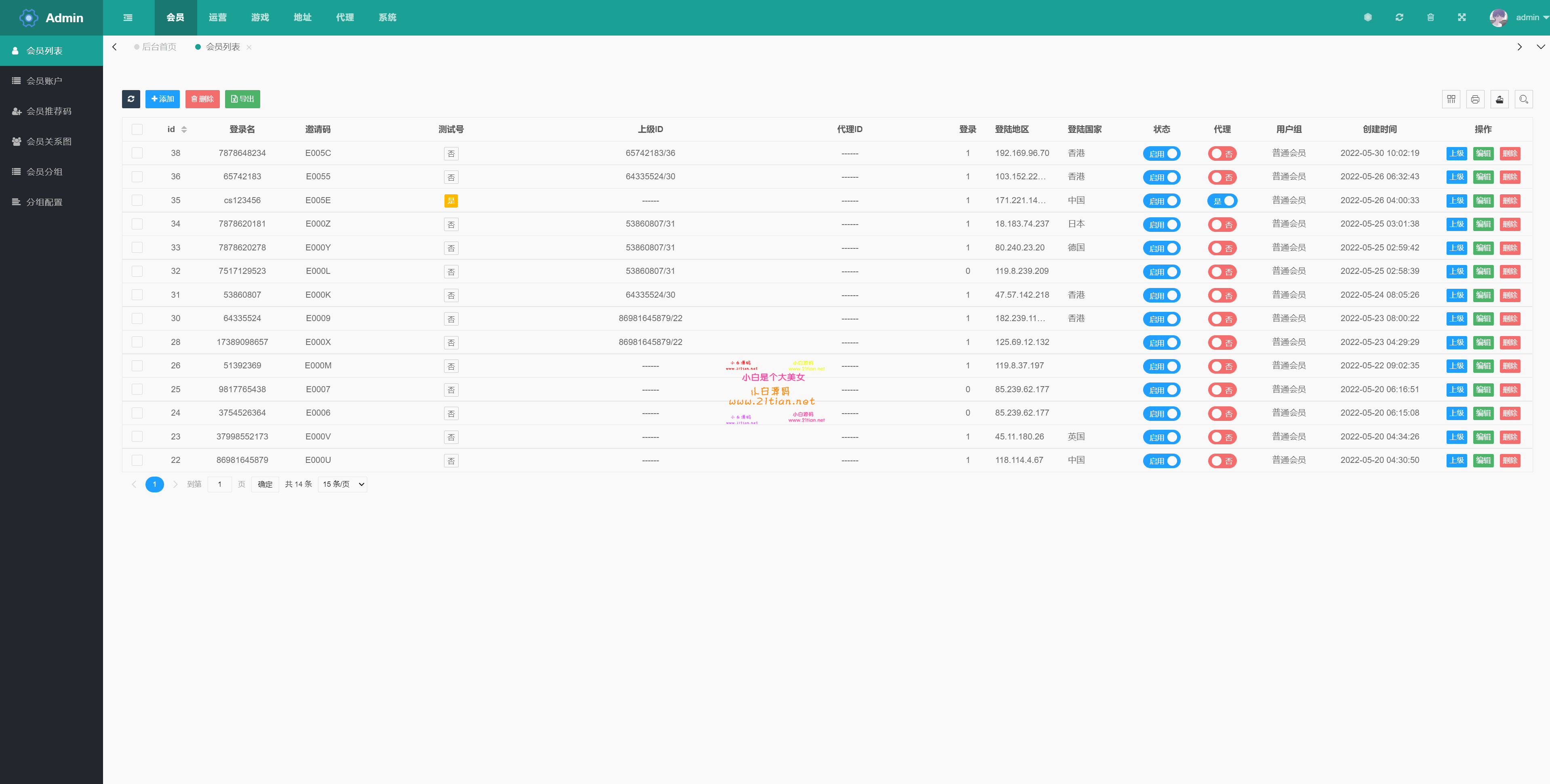Click IP address 45.11.180.26 cell

coord(1019,436)
